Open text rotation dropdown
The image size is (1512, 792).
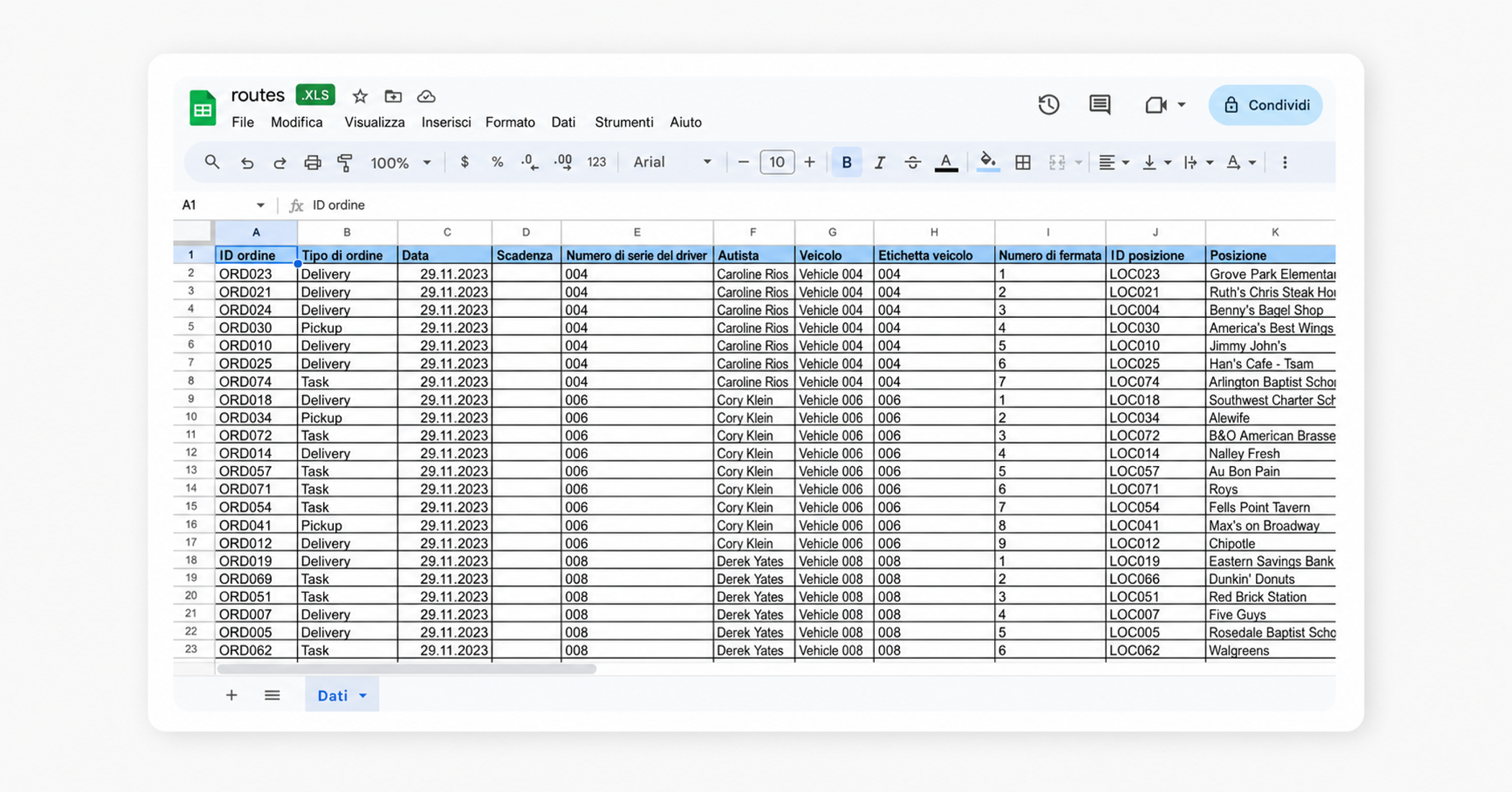[1241, 163]
